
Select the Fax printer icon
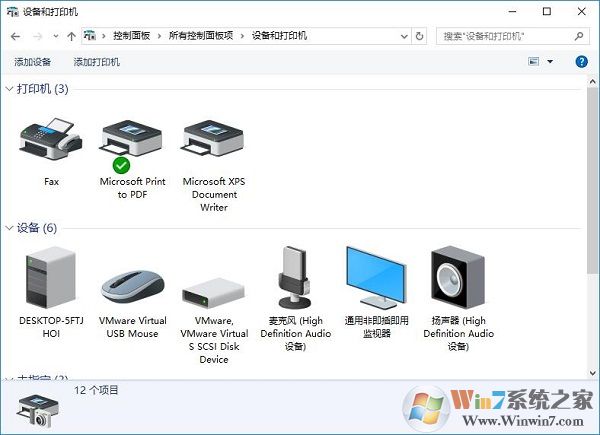(51, 140)
